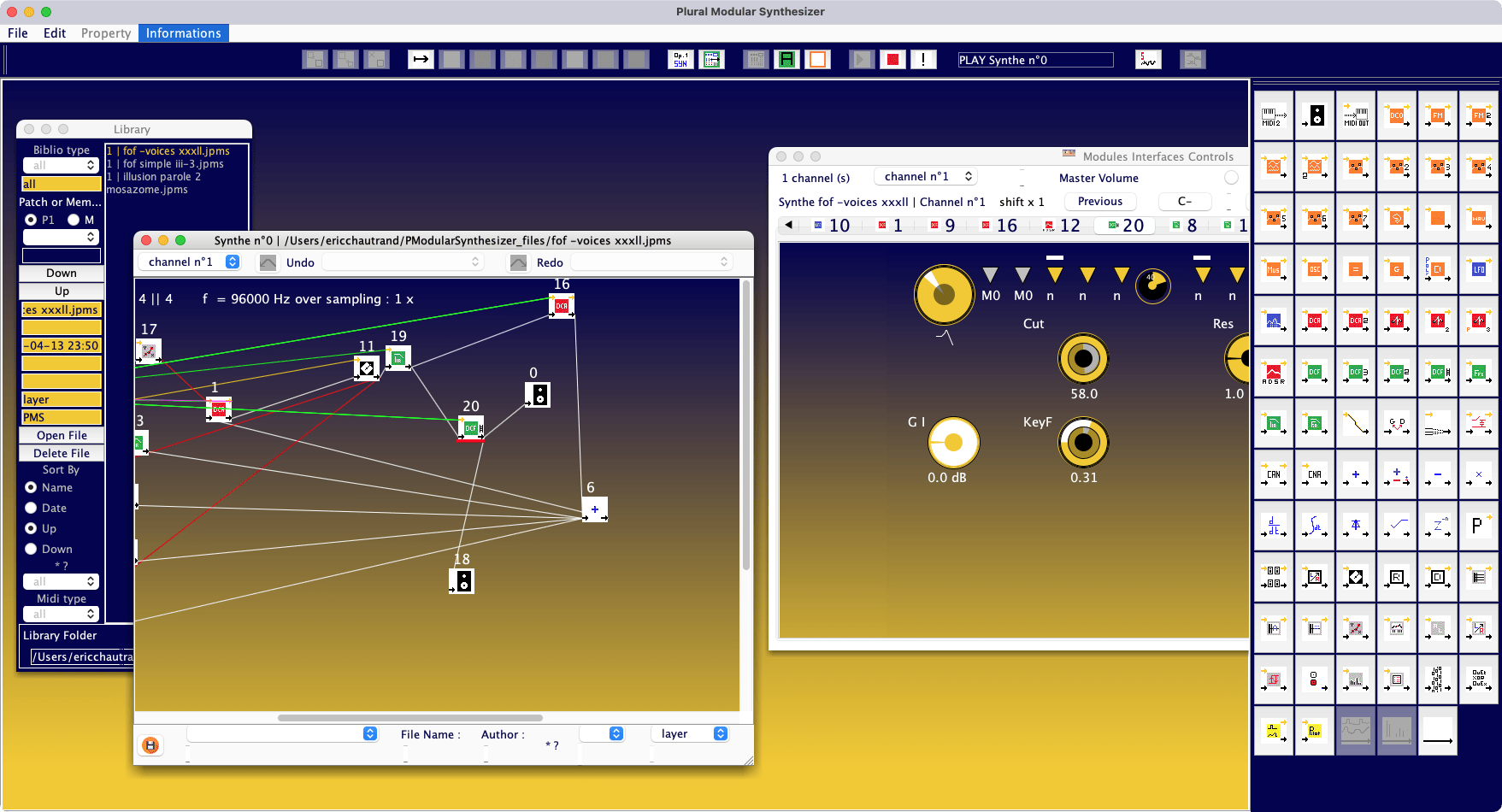
Task: Choose the DCO oscillator module
Action: coord(1397,115)
